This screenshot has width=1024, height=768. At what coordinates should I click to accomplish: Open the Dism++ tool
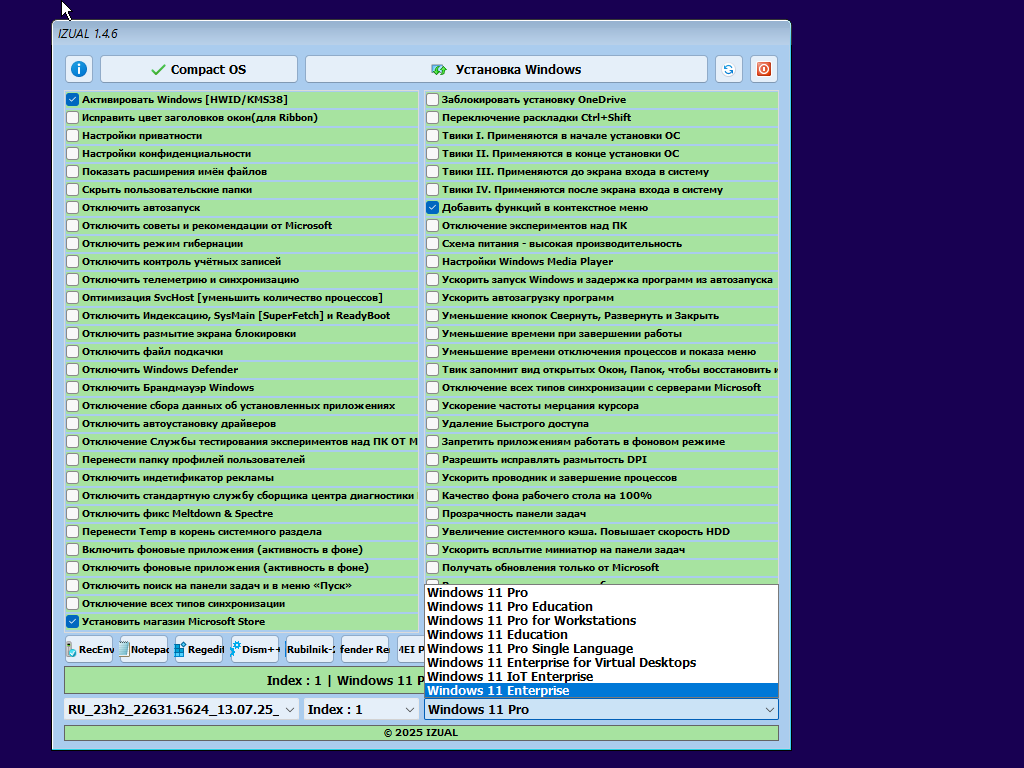255,649
